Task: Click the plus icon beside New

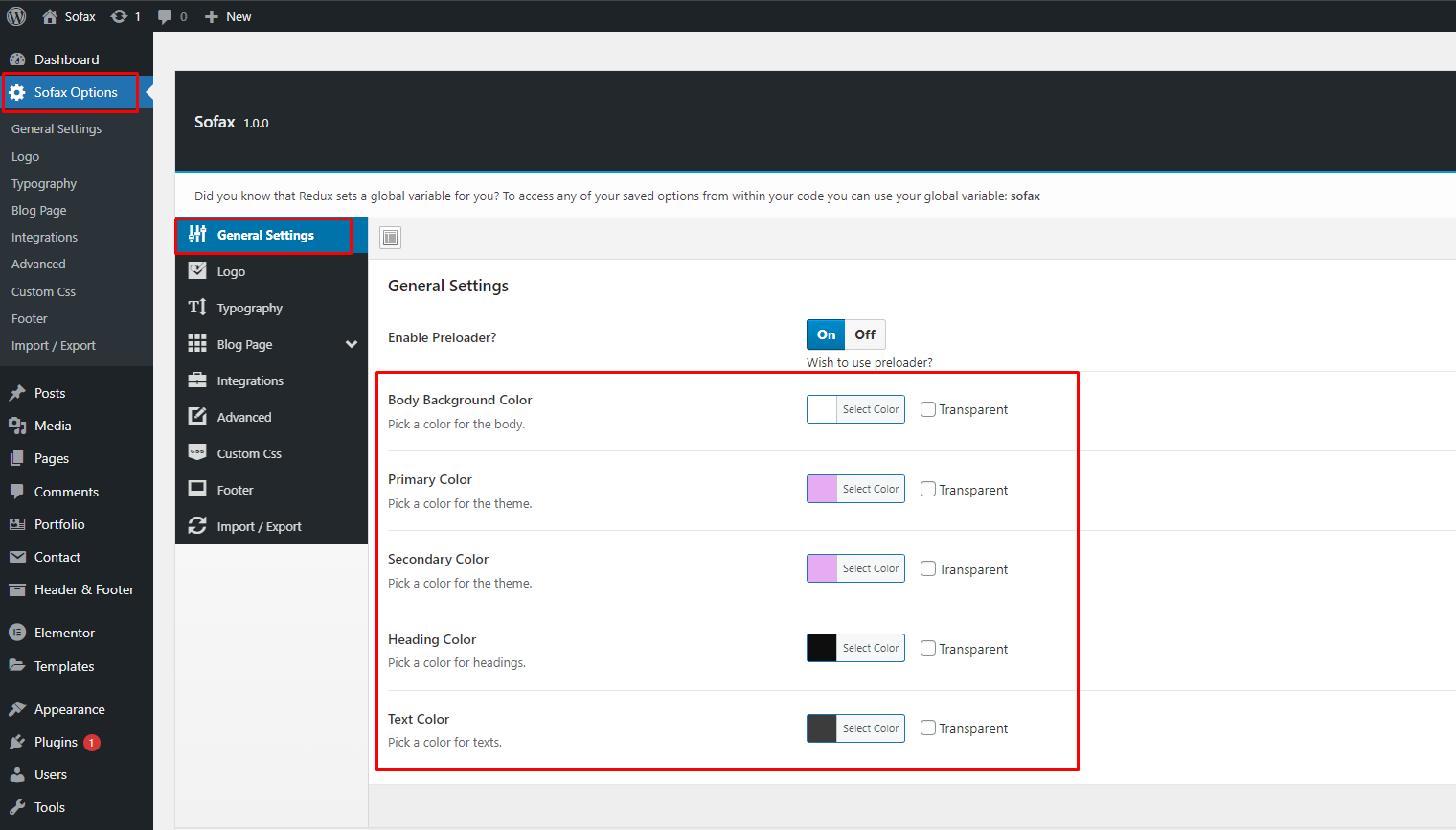Action: click(212, 16)
